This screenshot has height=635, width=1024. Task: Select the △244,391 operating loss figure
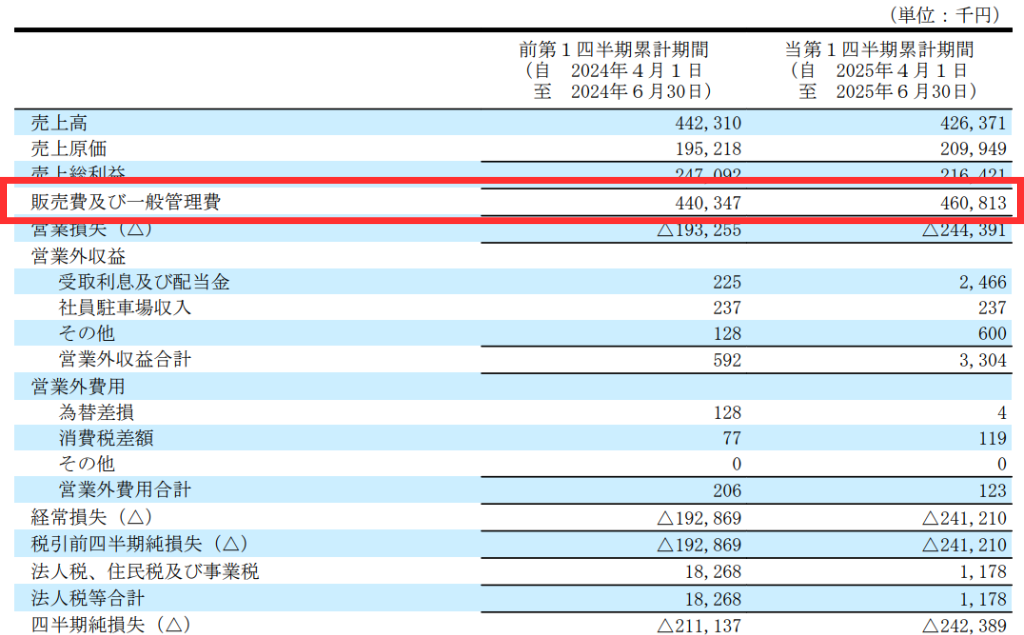961,229
